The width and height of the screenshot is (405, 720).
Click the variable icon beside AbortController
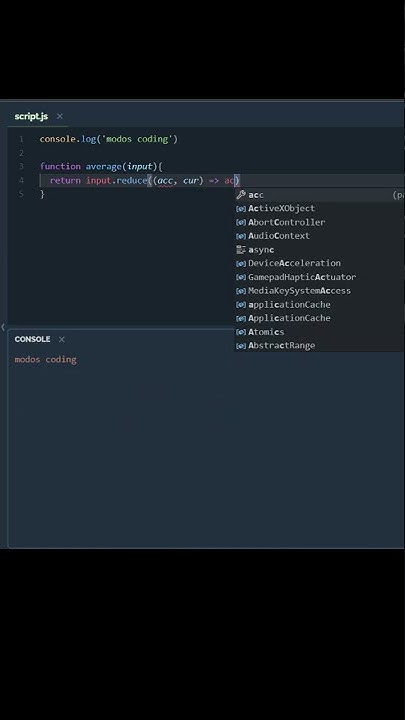pyautogui.click(x=241, y=222)
